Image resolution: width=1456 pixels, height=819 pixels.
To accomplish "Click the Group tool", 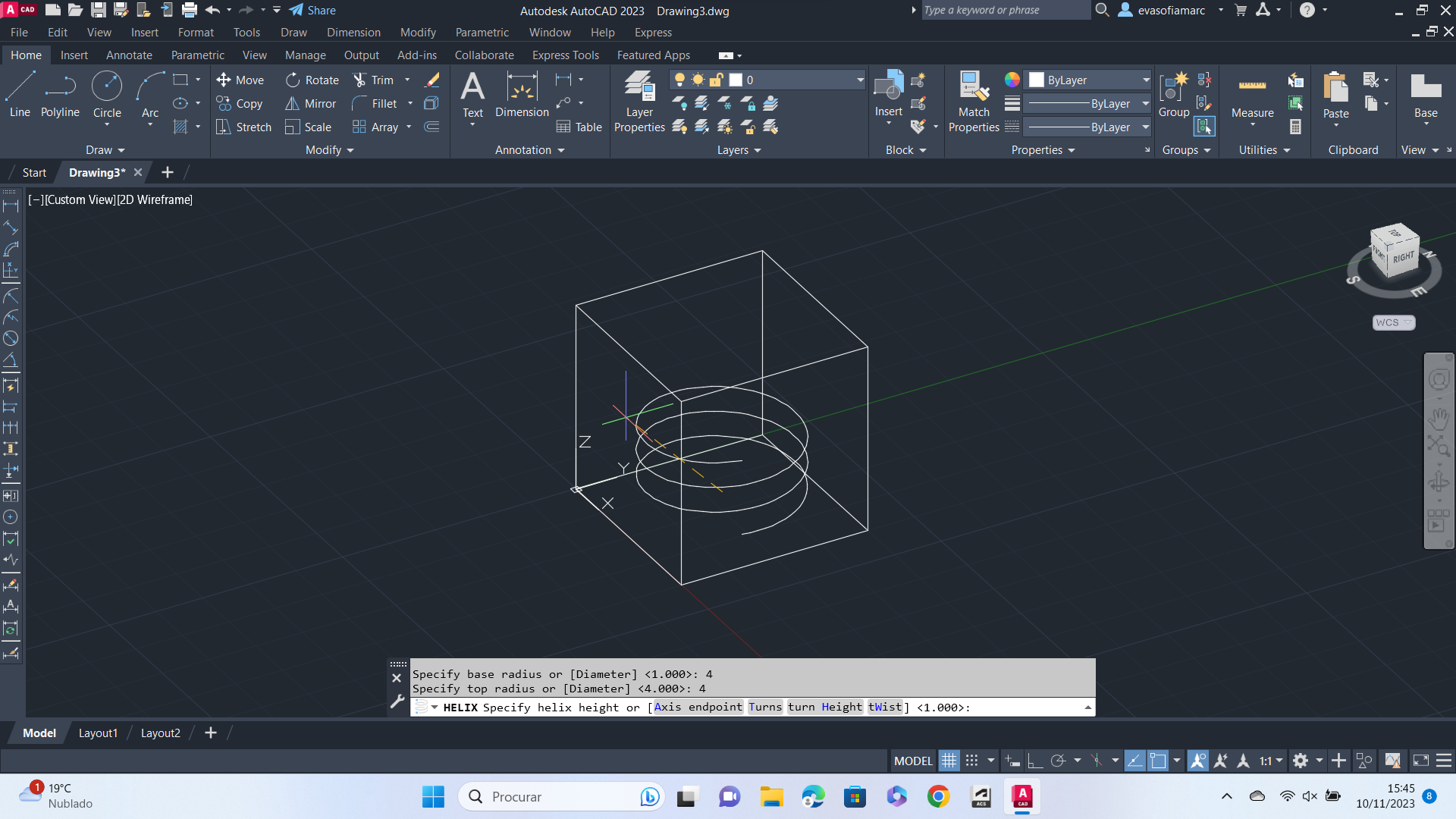I will pyautogui.click(x=1173, y=95).
